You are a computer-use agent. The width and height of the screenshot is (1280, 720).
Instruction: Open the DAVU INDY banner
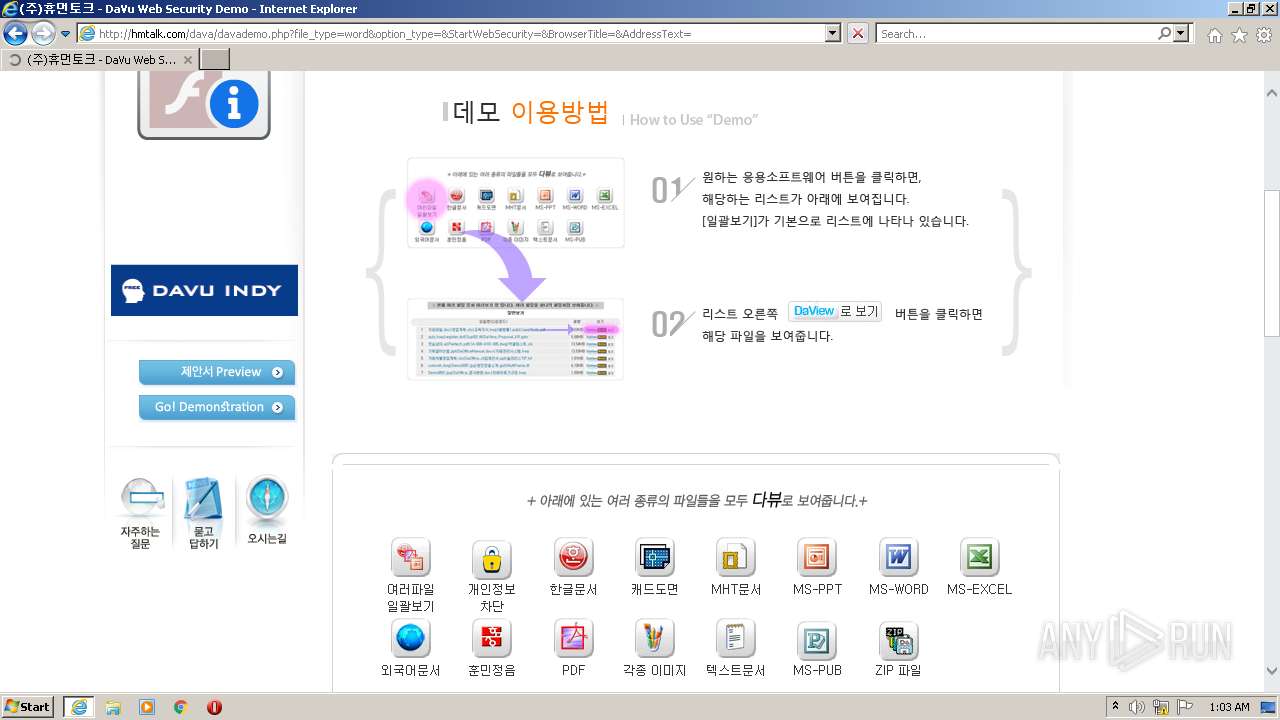coord(204,290)
